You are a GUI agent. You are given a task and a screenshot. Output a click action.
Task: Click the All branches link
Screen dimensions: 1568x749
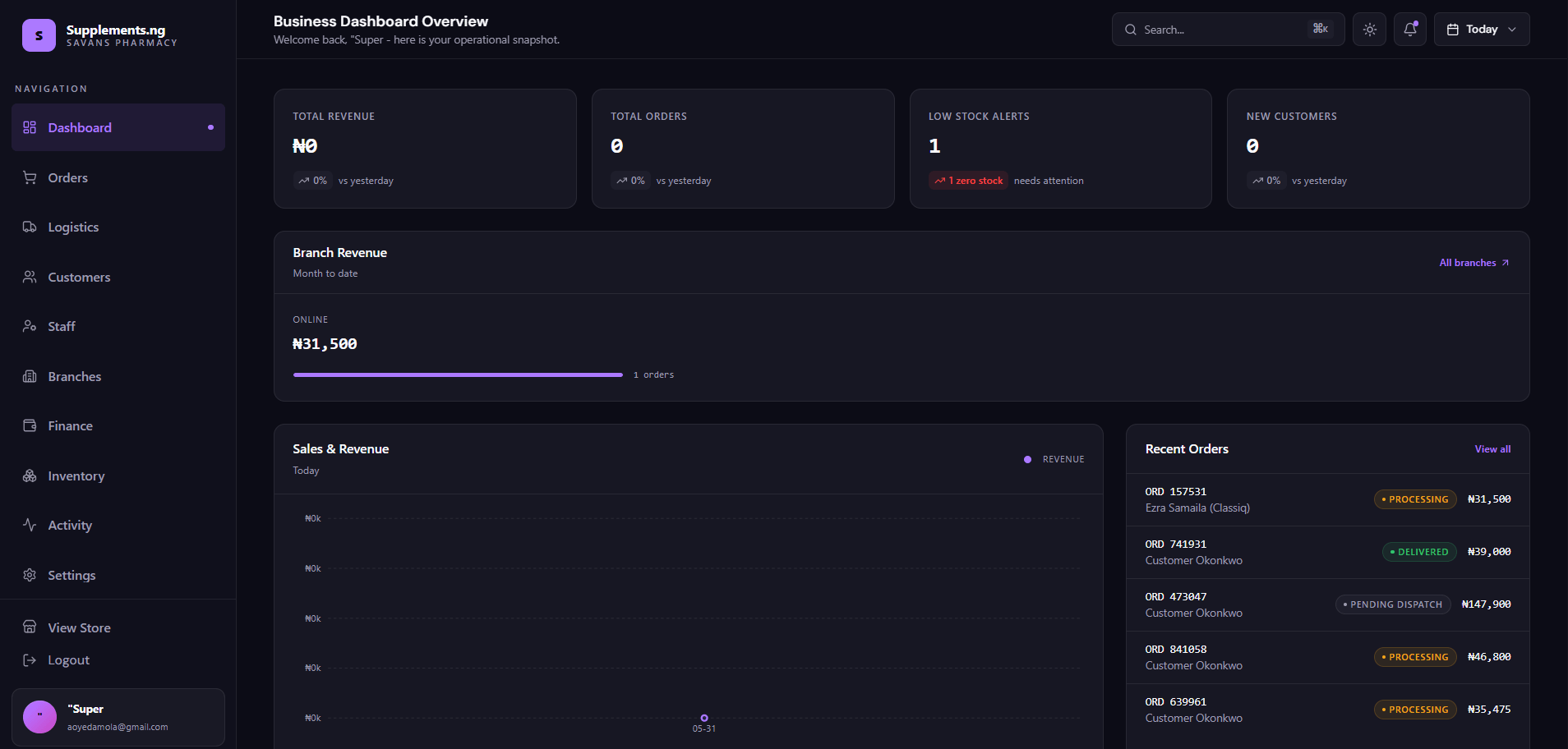point(1474,263)
